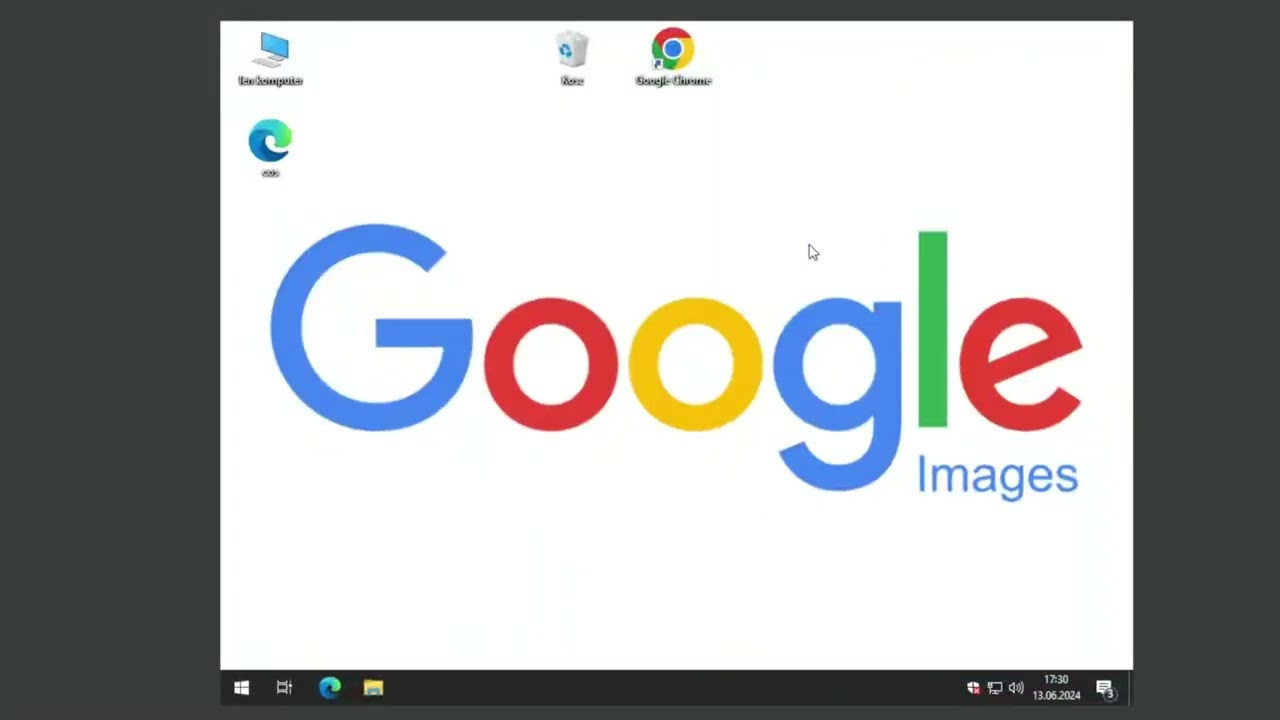
Task: Launch Microsoft Edge from the taskbar
Action: (x=329, y=688)
